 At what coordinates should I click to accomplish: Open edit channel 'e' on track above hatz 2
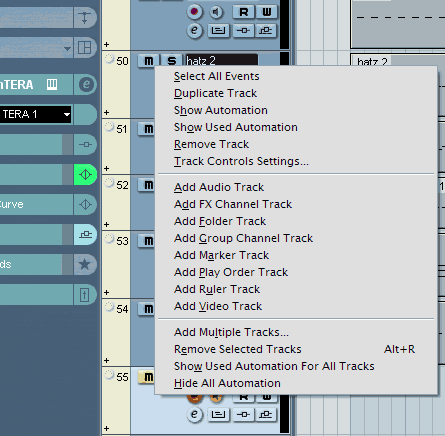[194, 31]
